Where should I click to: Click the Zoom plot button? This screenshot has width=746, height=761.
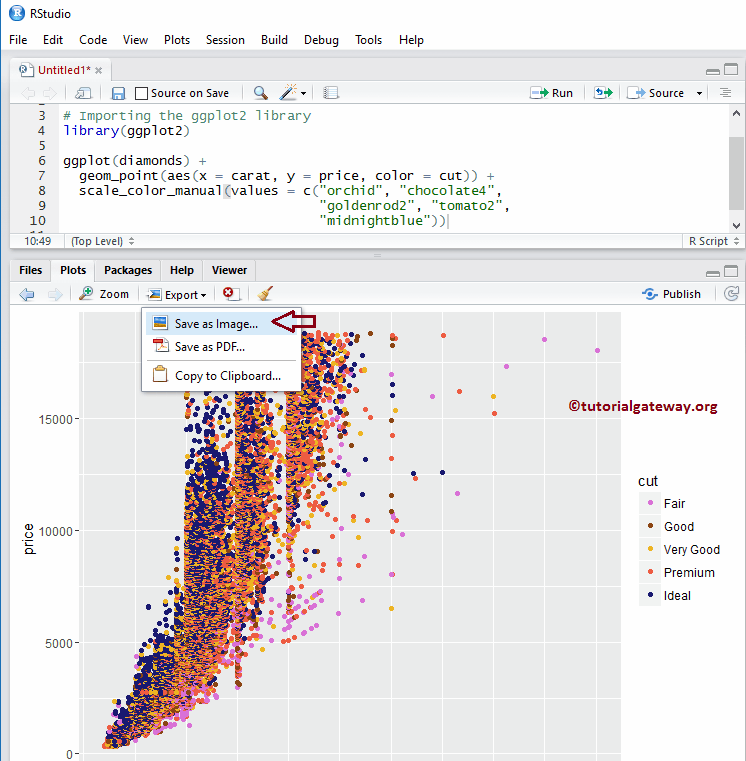pos(104,294)
